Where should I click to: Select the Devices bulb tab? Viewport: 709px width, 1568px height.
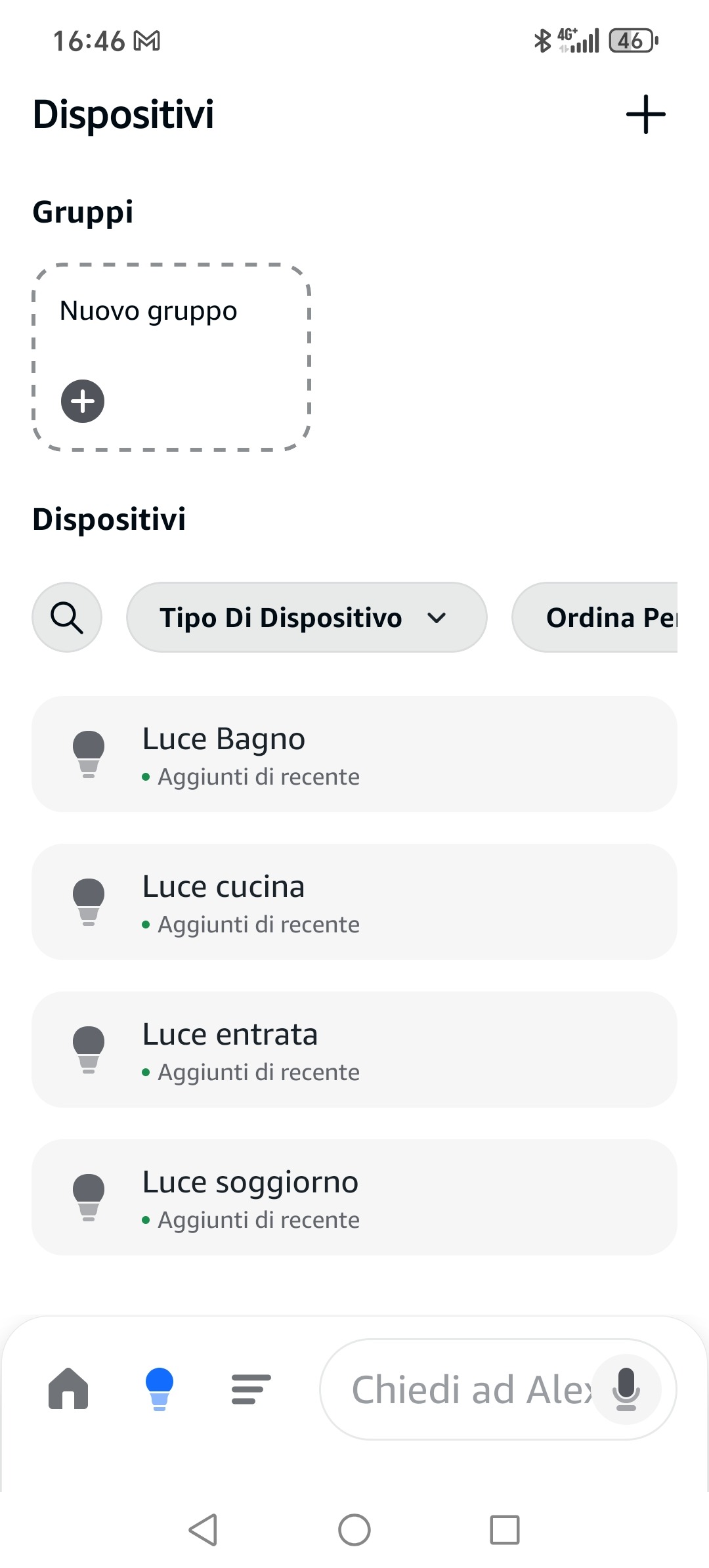click(x=160, y=1389)
